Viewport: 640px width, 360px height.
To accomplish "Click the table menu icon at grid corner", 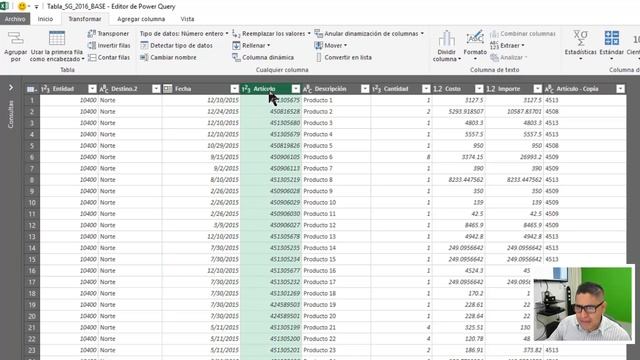I will coord(31,89).
